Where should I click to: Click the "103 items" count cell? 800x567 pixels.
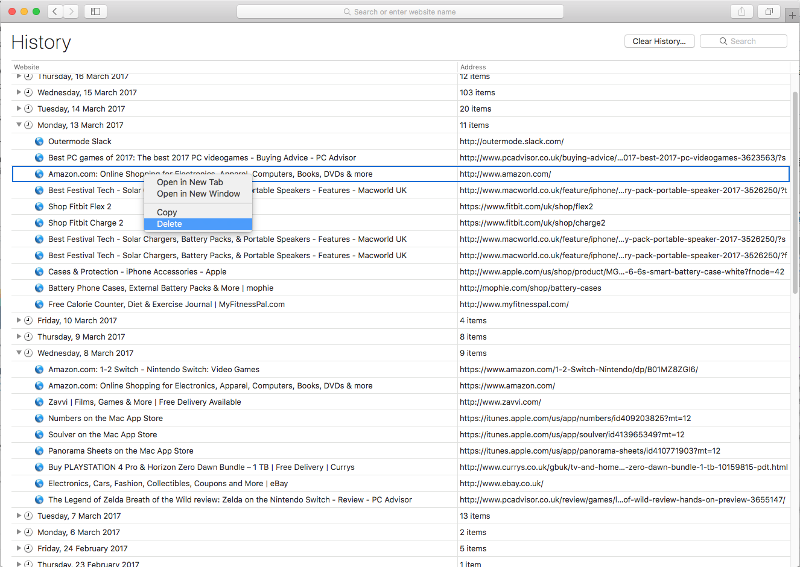pyautogui.click(x=477, y=92)
